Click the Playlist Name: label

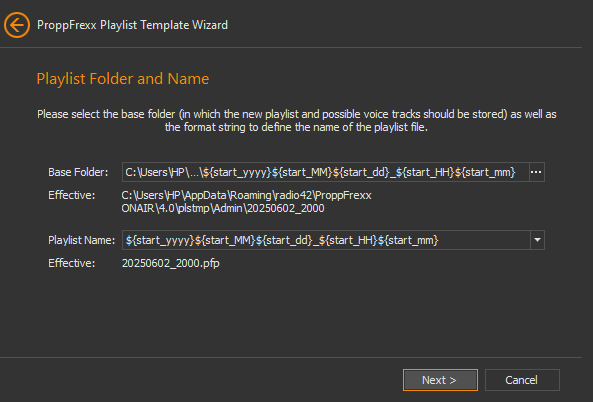[81, 241]
